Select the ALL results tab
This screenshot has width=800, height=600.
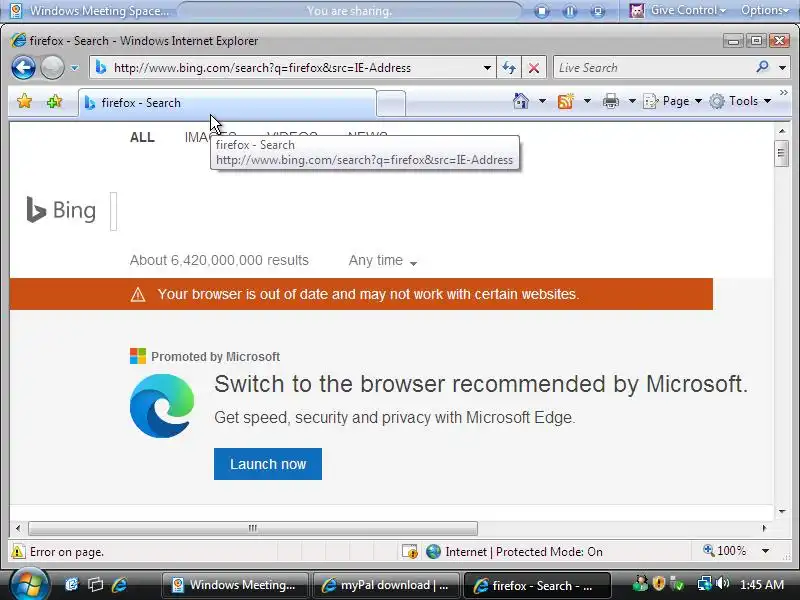[142, 137]
